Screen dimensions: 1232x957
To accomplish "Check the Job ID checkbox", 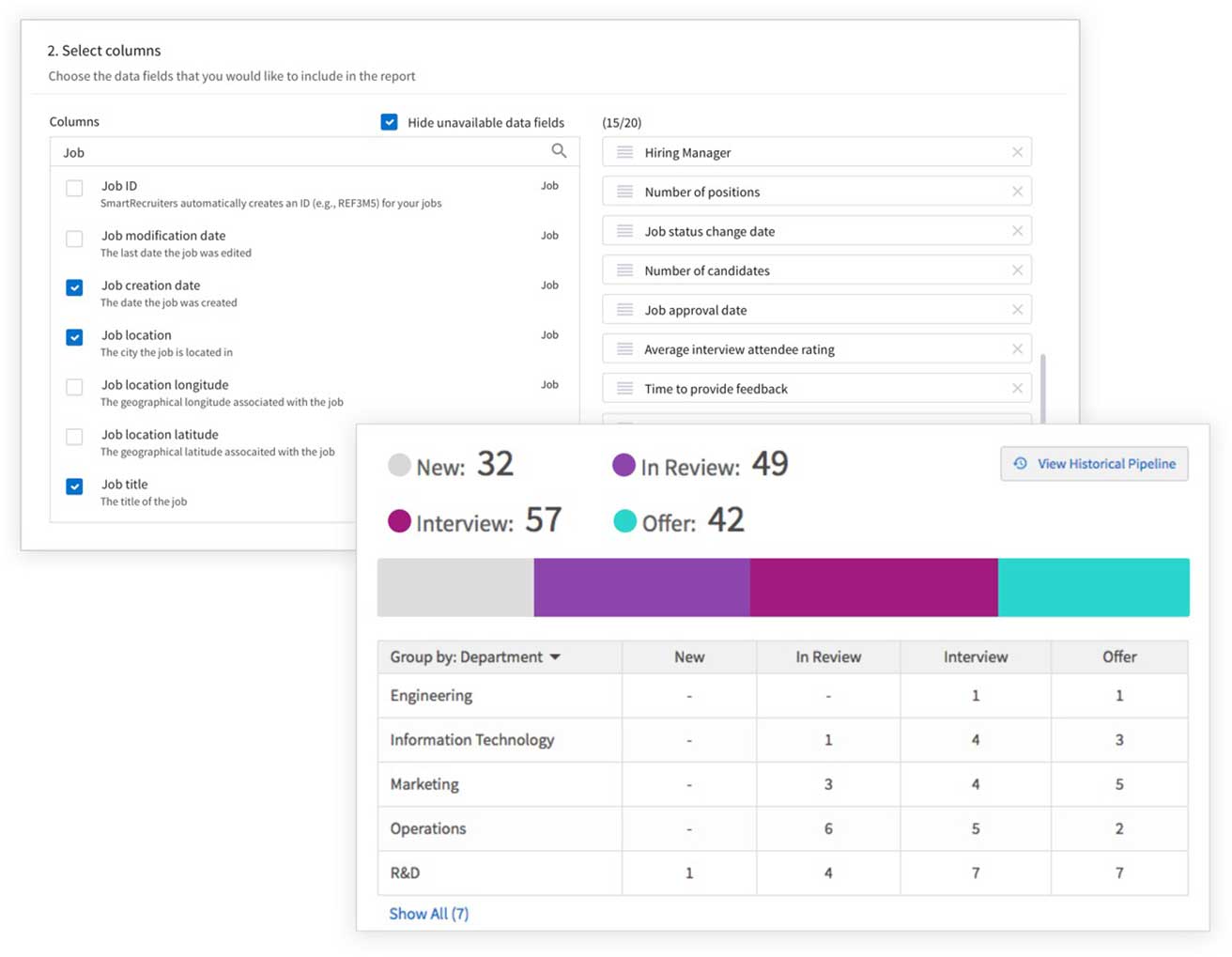I will (74, 189).
